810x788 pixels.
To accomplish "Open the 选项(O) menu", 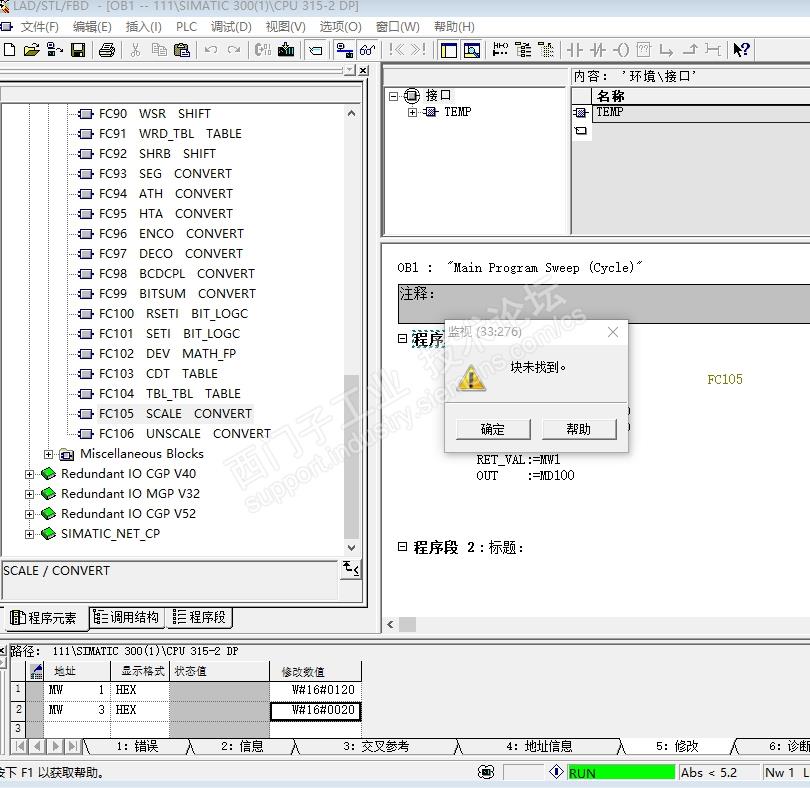I will tap(340, 27).
